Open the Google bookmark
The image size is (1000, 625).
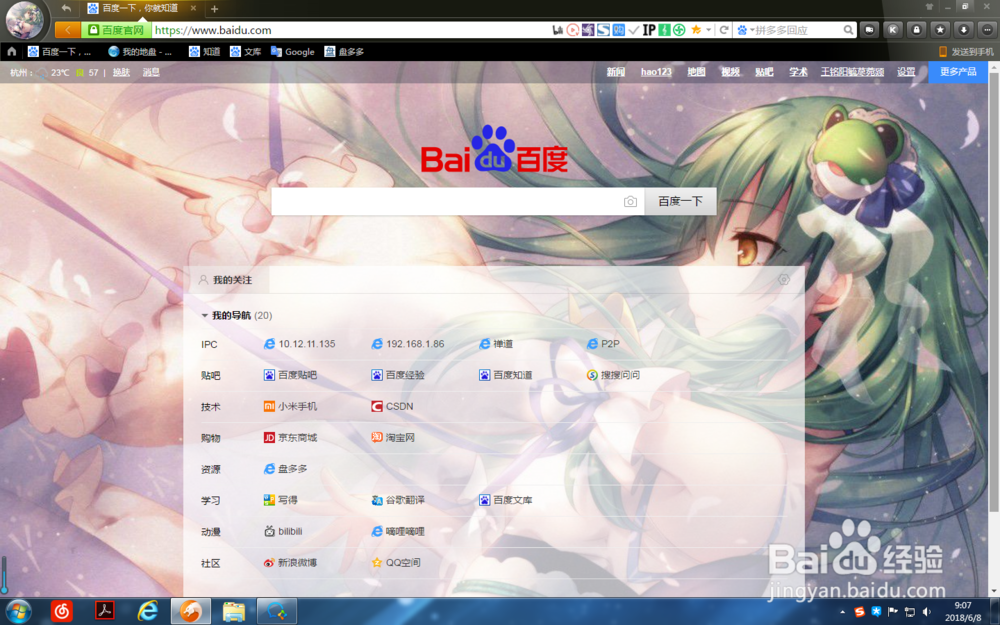pos(293,52)
